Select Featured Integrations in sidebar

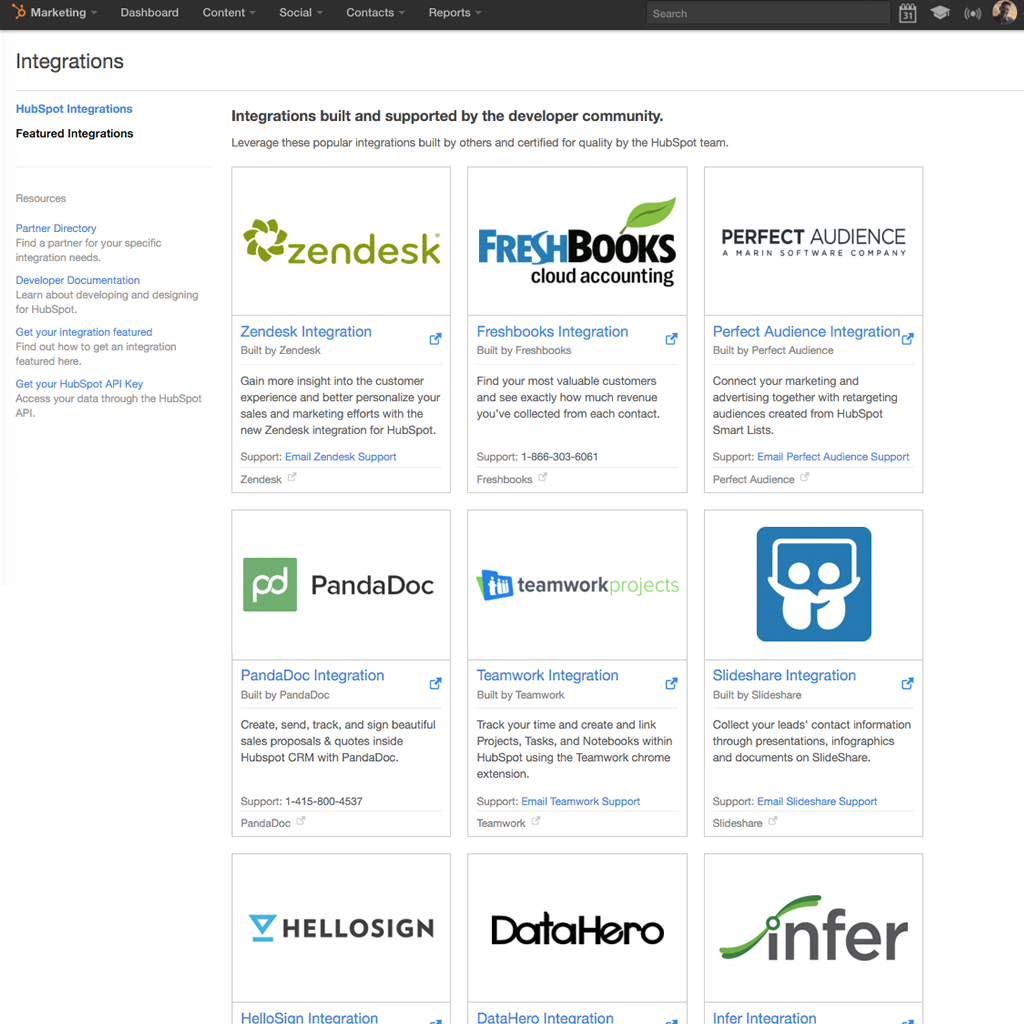coord(74,133)
